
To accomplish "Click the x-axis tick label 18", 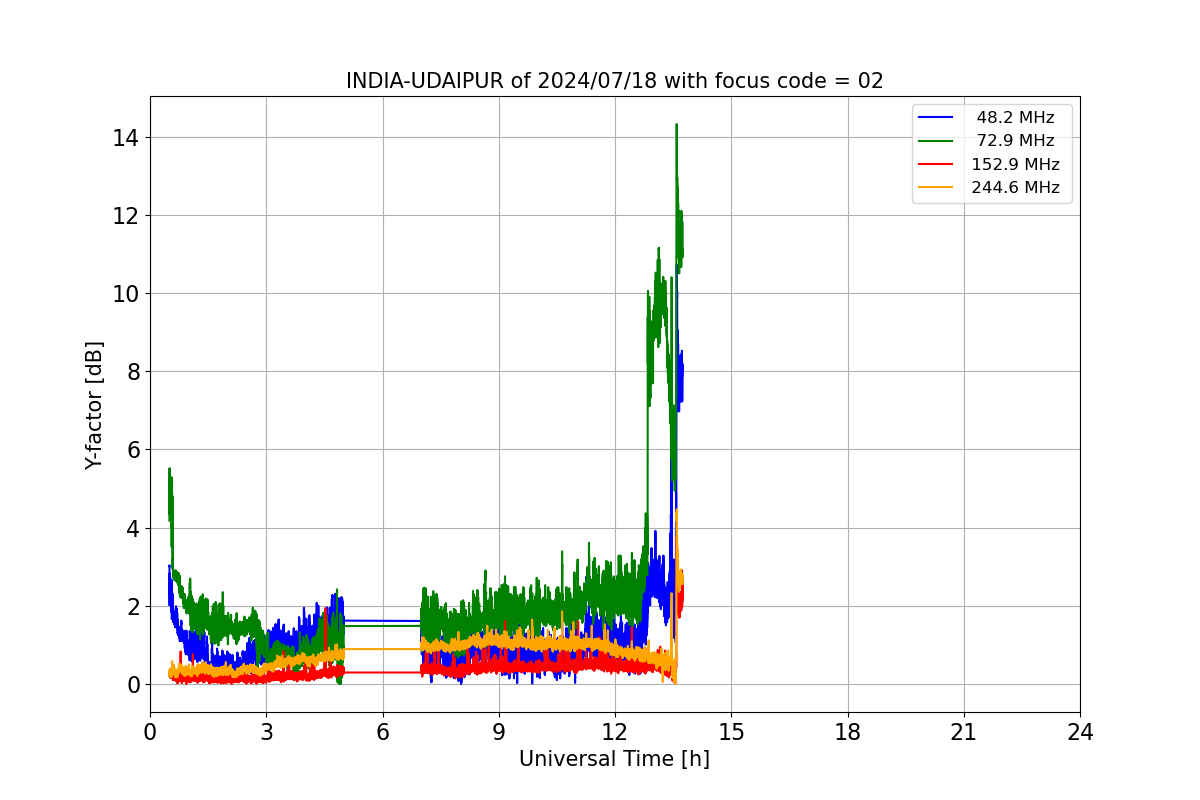I will (x=848, y=732).
